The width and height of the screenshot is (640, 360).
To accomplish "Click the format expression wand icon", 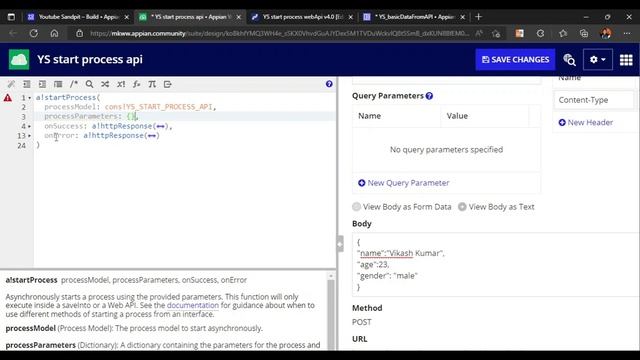I will point(11,84).
